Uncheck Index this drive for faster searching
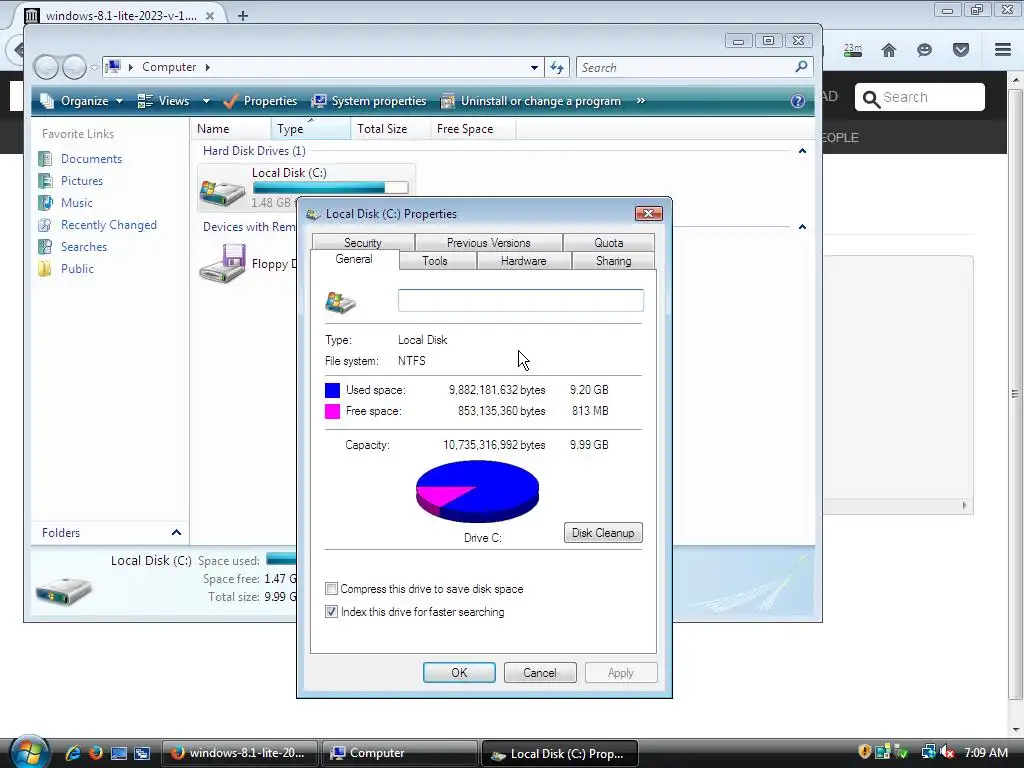The image size is (1024, 768). (x=332, y=612)
